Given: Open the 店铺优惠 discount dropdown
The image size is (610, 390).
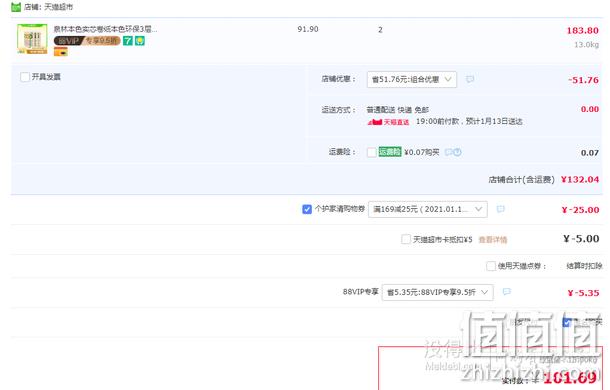Looking at the screenshot, I should point(412,79).
